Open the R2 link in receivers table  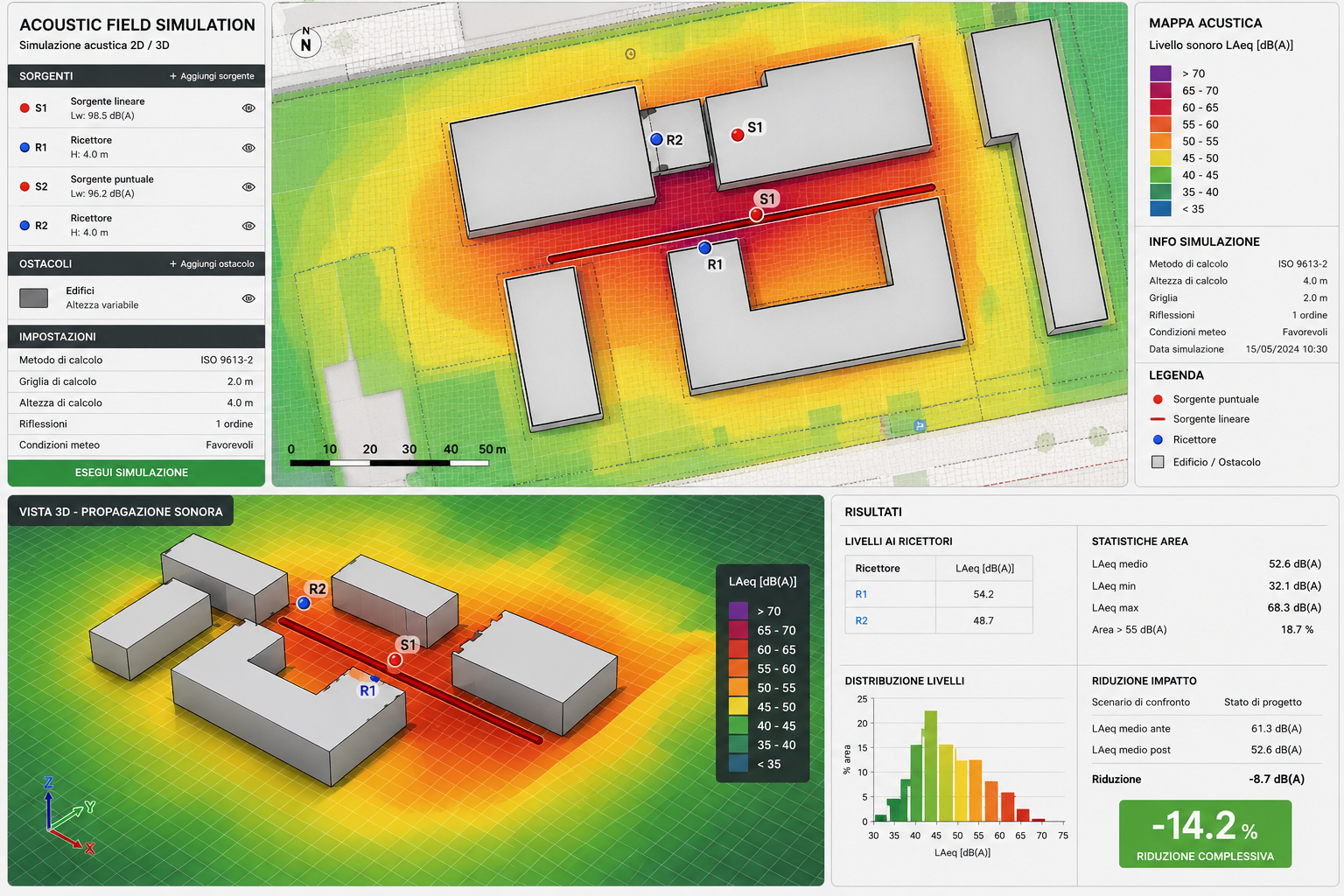pyautogui.click(x=861, y=620)
